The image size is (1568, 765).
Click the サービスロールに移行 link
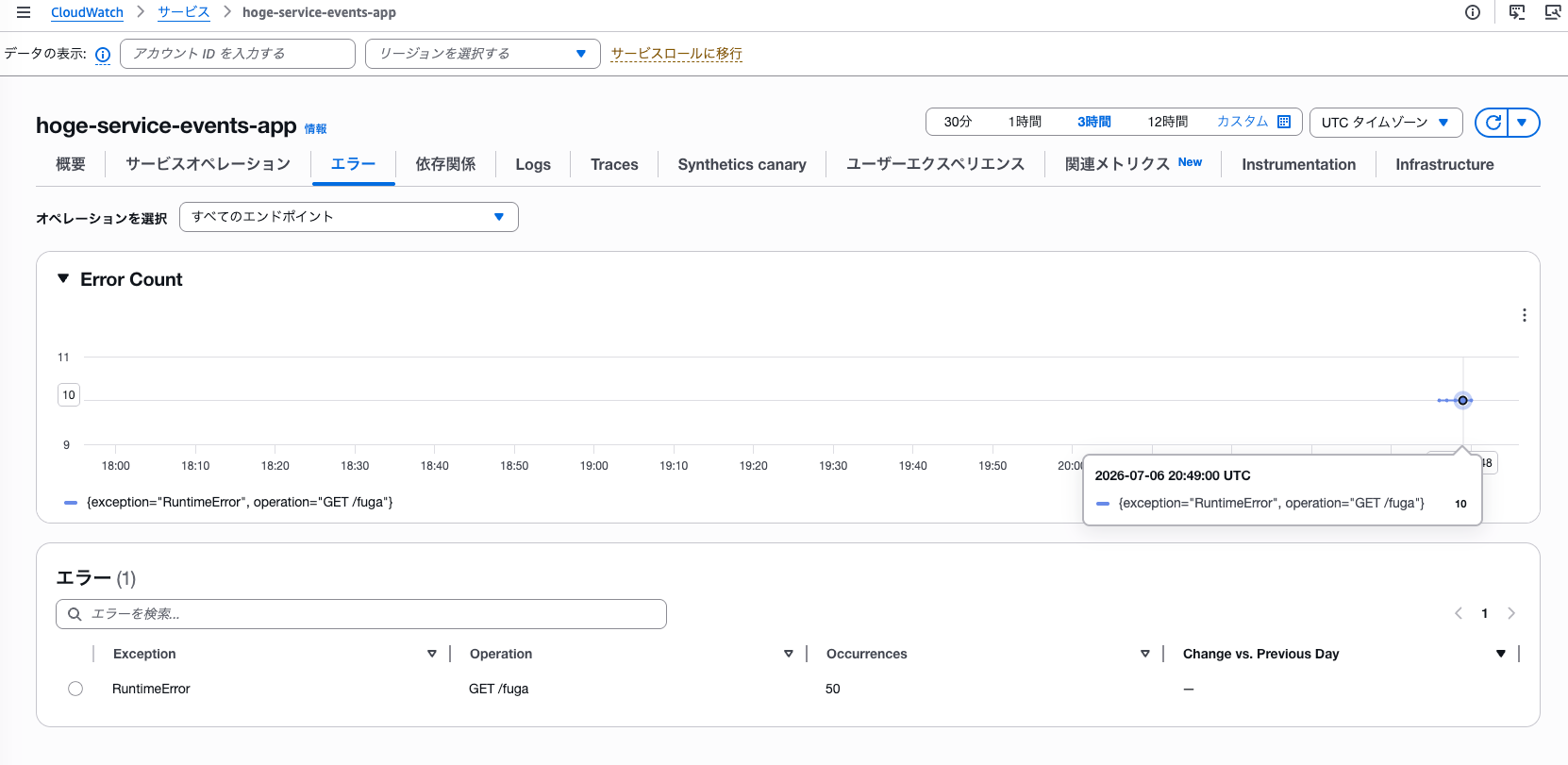point(676,54)
